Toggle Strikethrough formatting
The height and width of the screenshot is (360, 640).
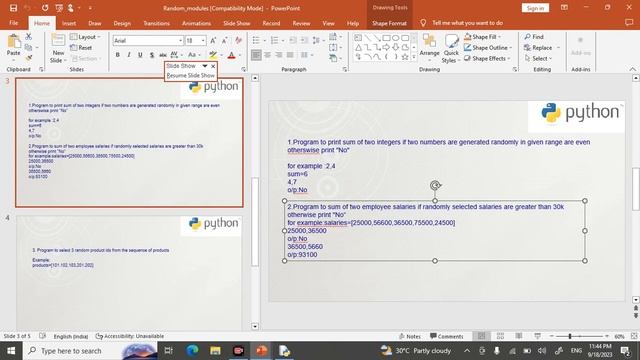click(x=163, y=55)
